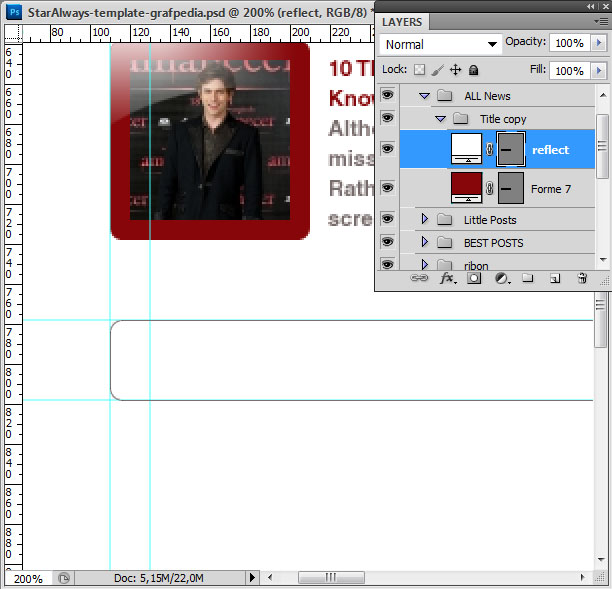Hide the Little Posts group
The width and height of the screenshot is (612, 589).
[387, 219]
